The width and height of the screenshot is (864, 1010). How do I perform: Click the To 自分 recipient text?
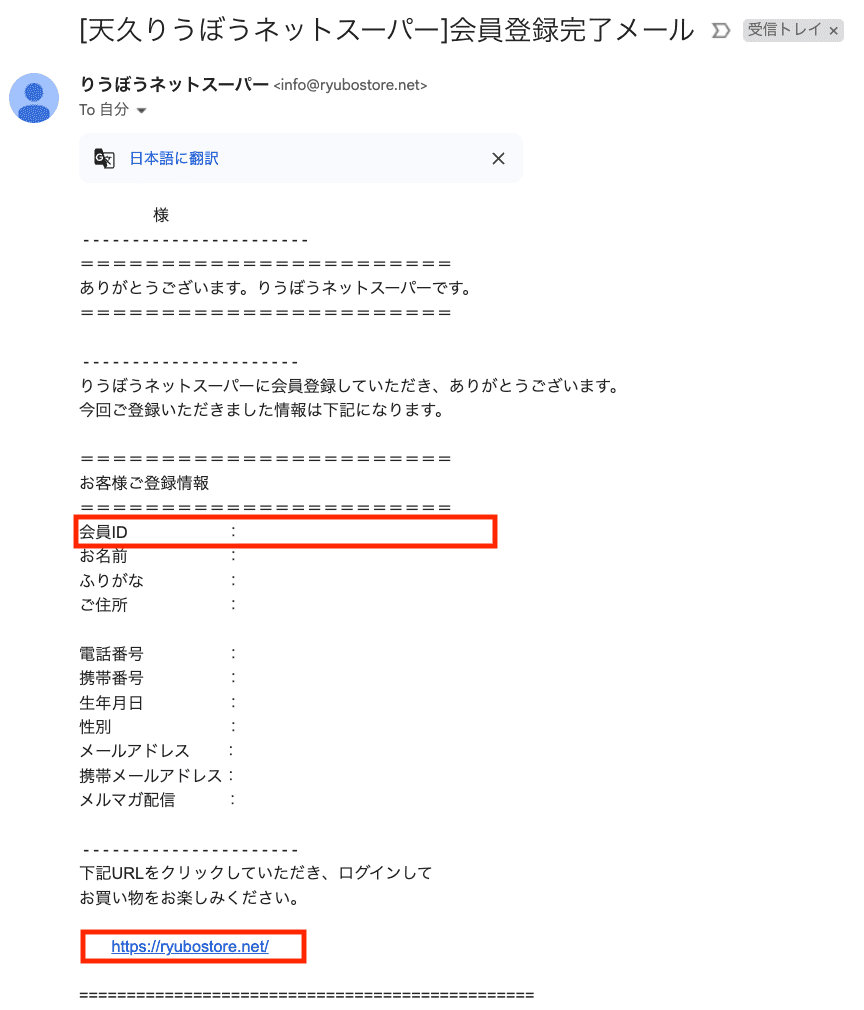104,110
